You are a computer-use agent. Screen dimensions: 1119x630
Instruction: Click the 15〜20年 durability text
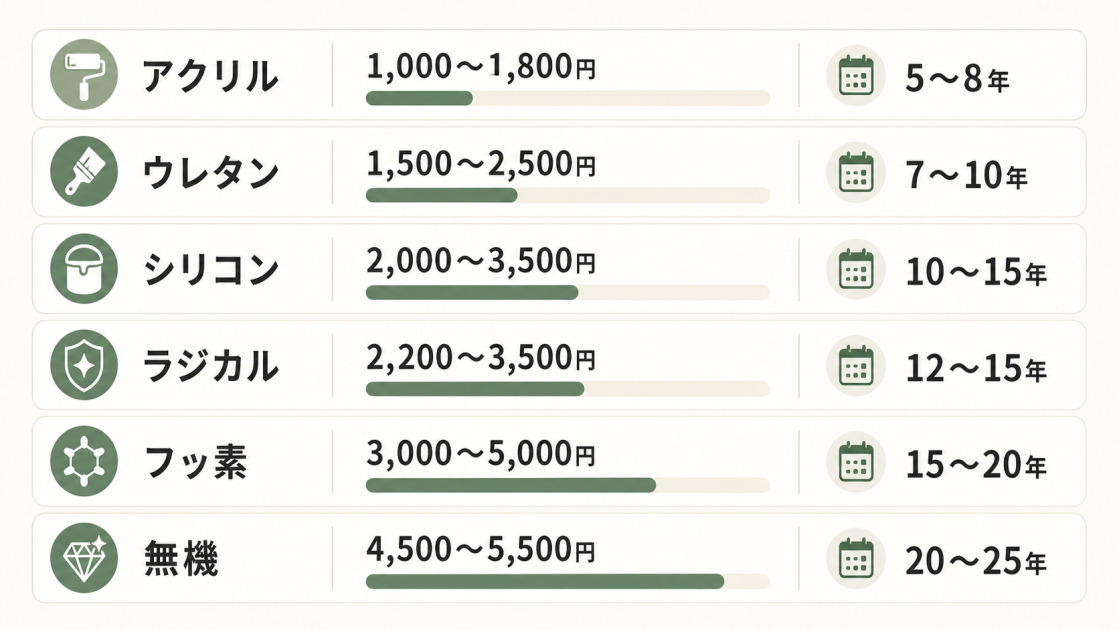[976, 464]
